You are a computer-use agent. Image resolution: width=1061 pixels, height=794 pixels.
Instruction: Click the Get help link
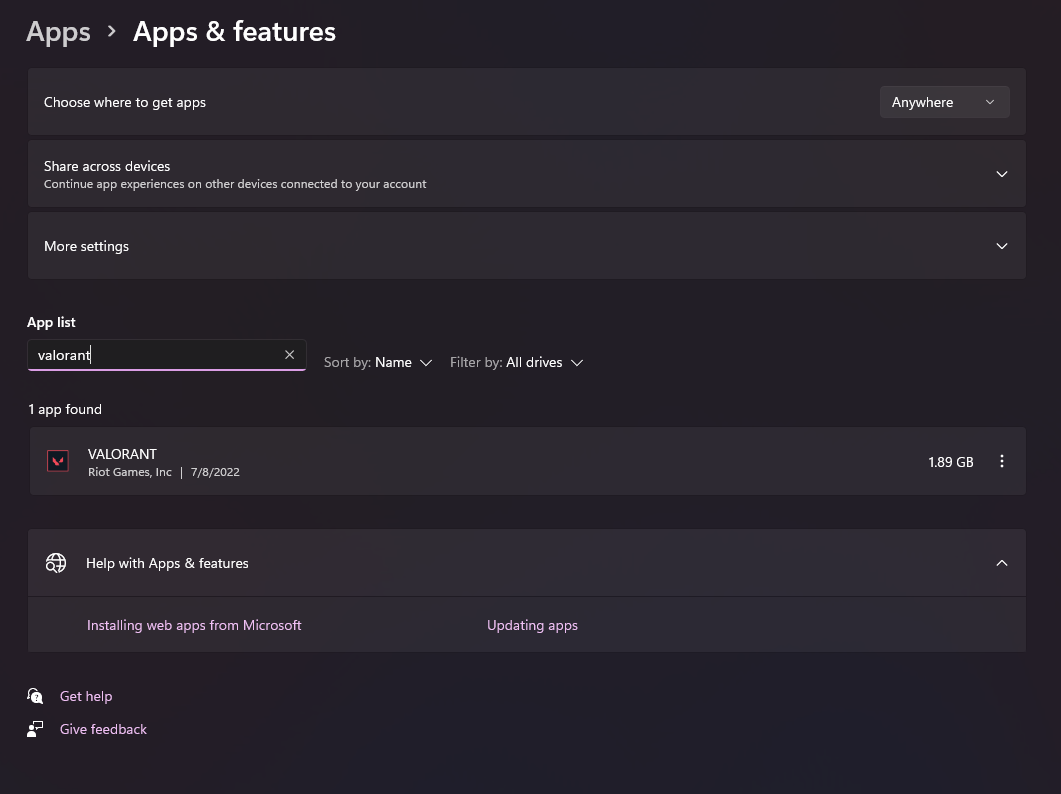pyautogui.click(x=86, y=696)
